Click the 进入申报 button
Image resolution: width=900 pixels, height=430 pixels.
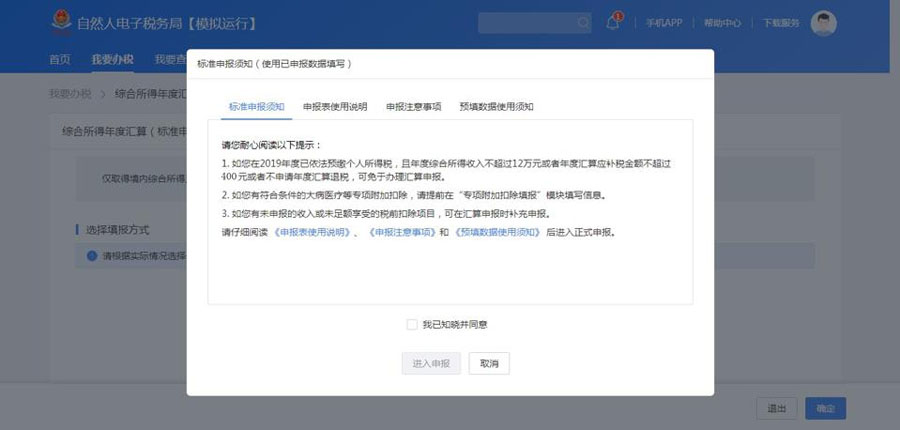click(x=431, y=363)
